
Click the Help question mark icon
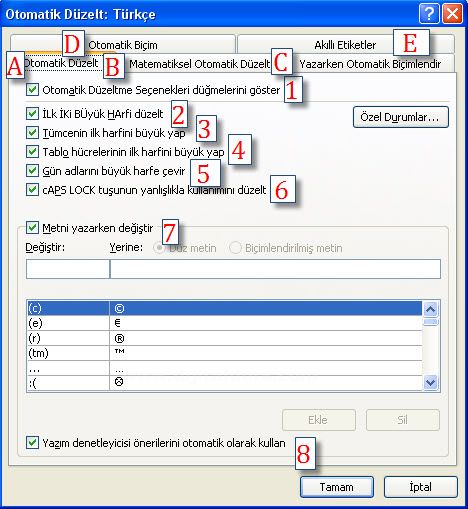[x=429, y=14]
